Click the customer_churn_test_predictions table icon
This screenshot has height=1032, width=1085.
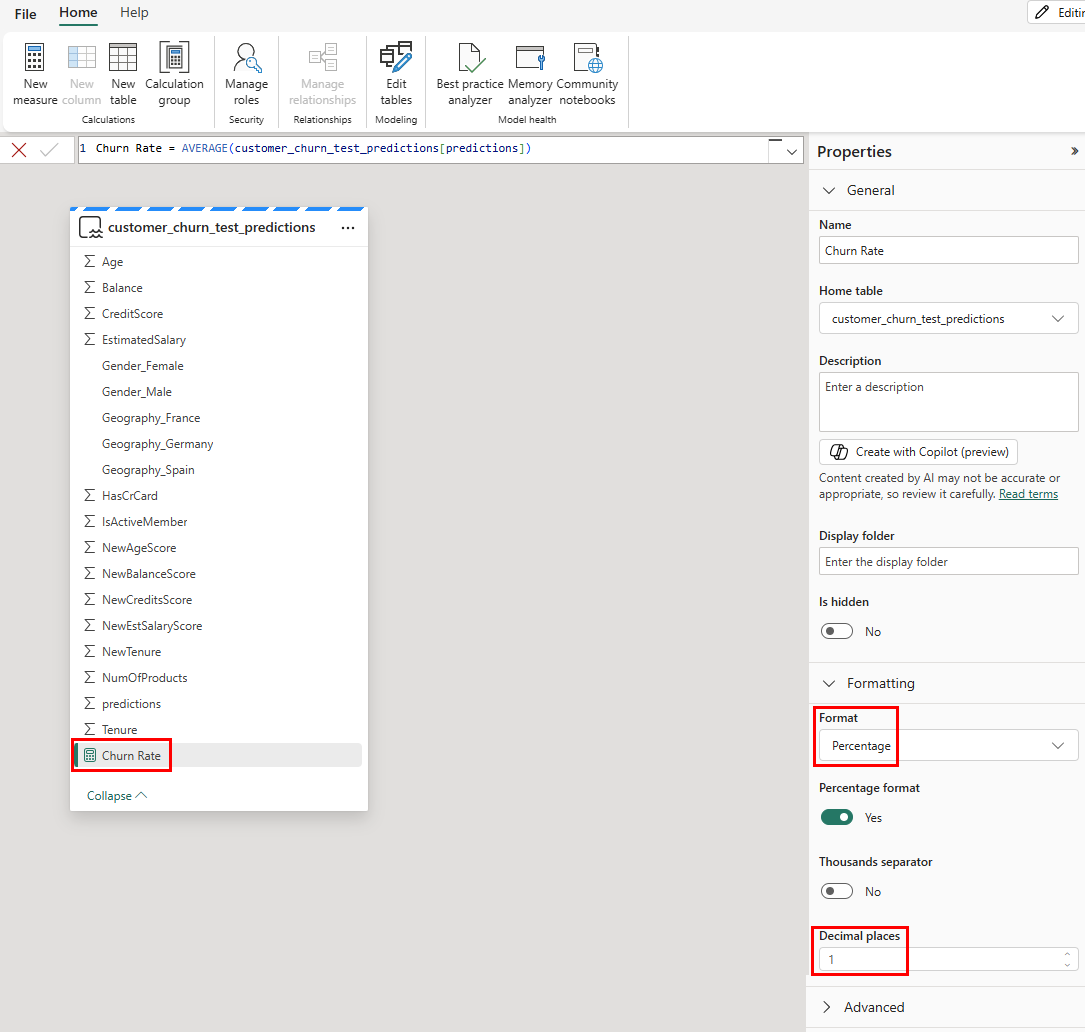91,228
